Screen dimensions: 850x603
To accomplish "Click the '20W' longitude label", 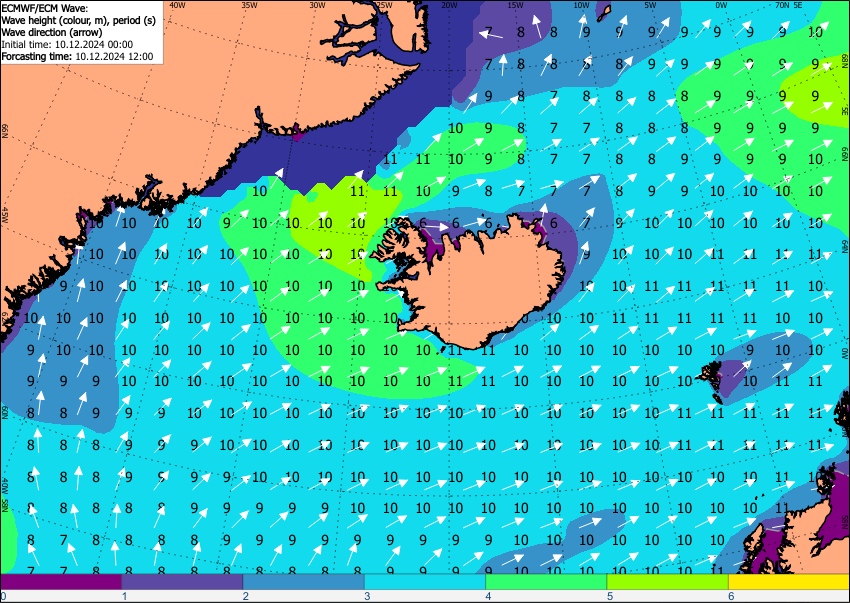I will [449, 5].
